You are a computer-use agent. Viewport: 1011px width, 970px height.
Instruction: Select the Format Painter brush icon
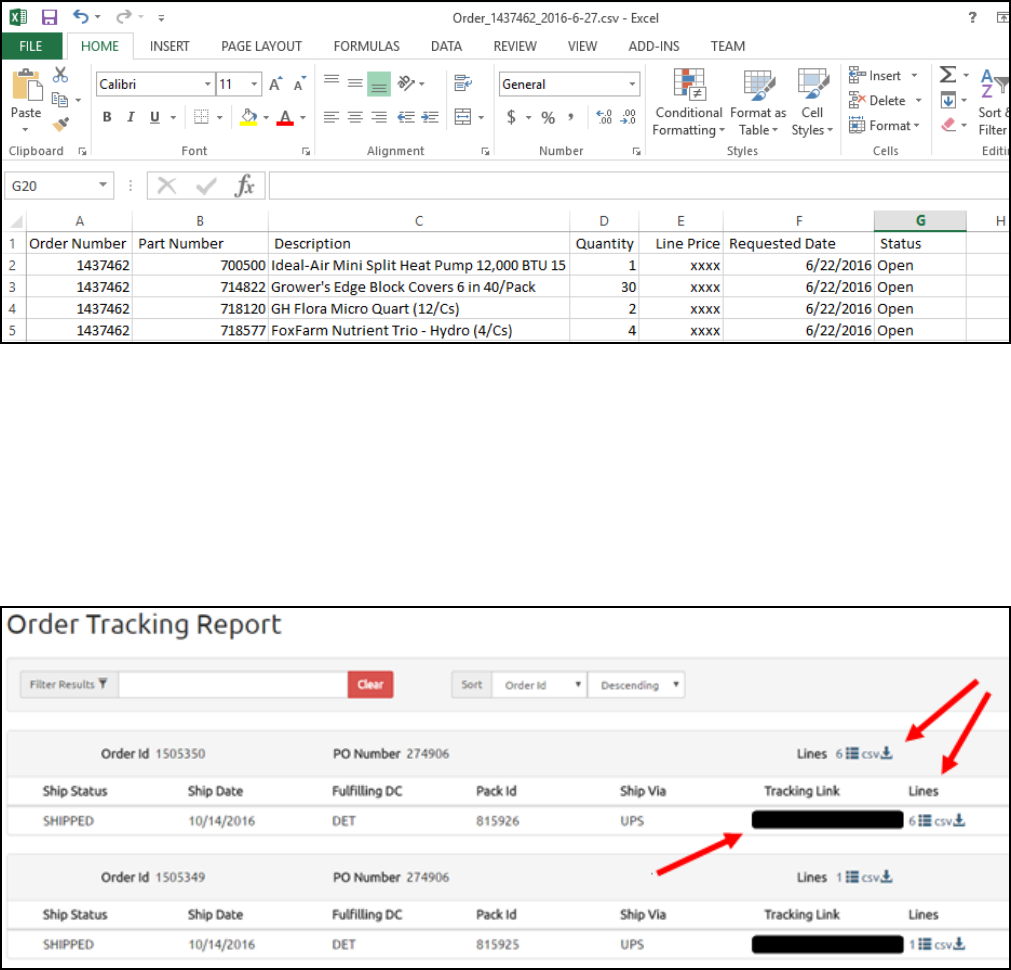[x=61, y=124]
